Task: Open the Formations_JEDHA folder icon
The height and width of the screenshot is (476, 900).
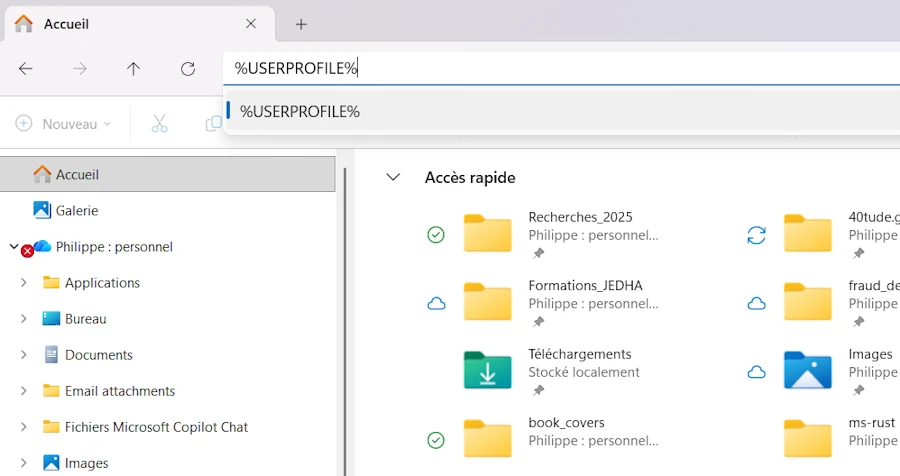Action: 487,302
